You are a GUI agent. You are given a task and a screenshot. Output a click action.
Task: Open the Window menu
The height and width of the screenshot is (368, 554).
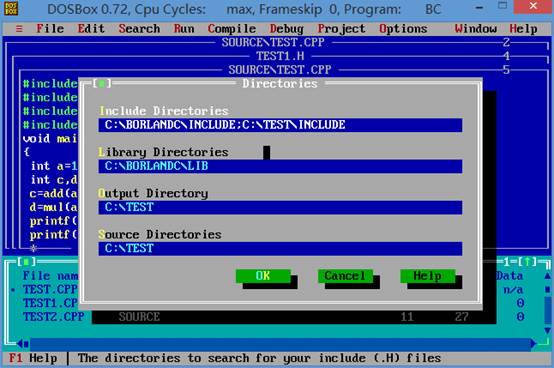coord(476,29)
